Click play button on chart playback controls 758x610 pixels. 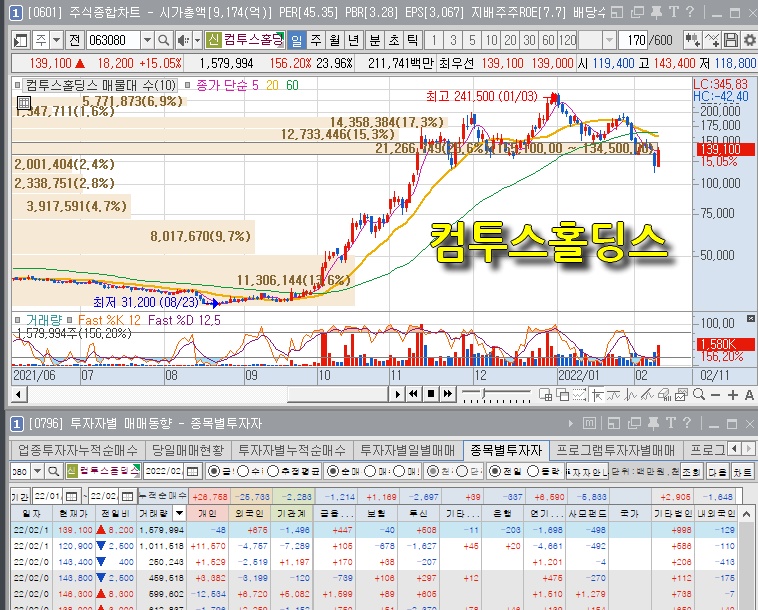[397, 394]
